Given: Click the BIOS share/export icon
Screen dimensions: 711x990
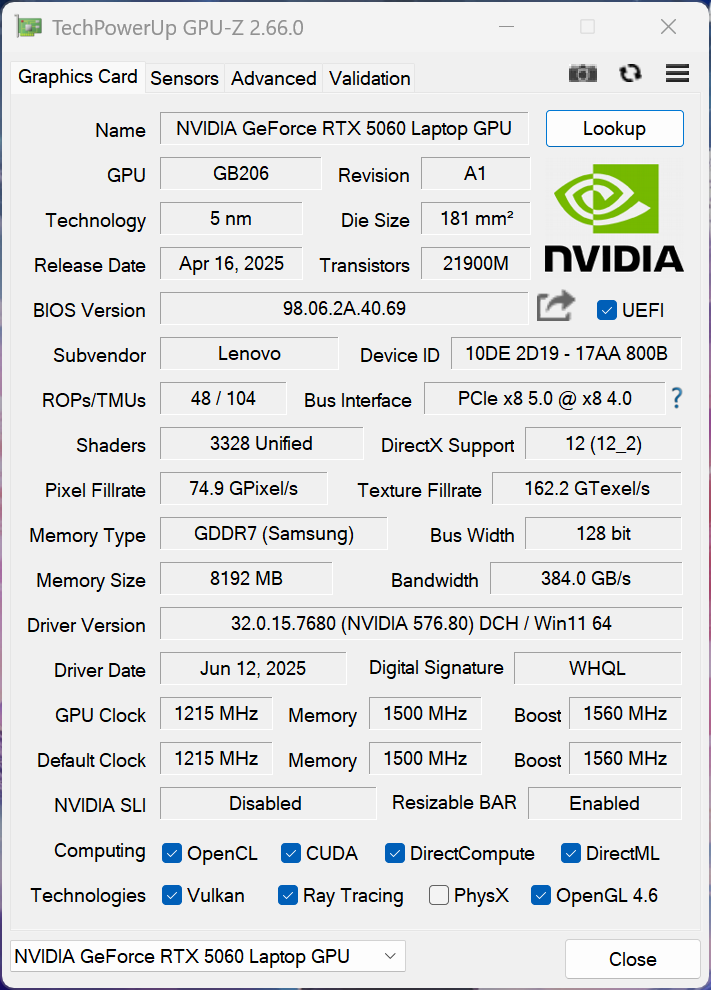Looking at the screenshot, I should [x=555, y=307].
